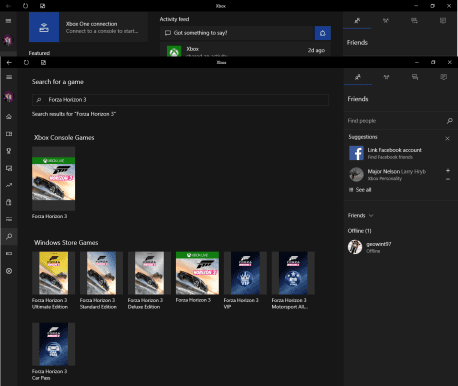Viewport: 458px width, 386px height.
Task: Click the magnifier icon in the Find people box
Action: pyautogui.click(x=450, y=121)
